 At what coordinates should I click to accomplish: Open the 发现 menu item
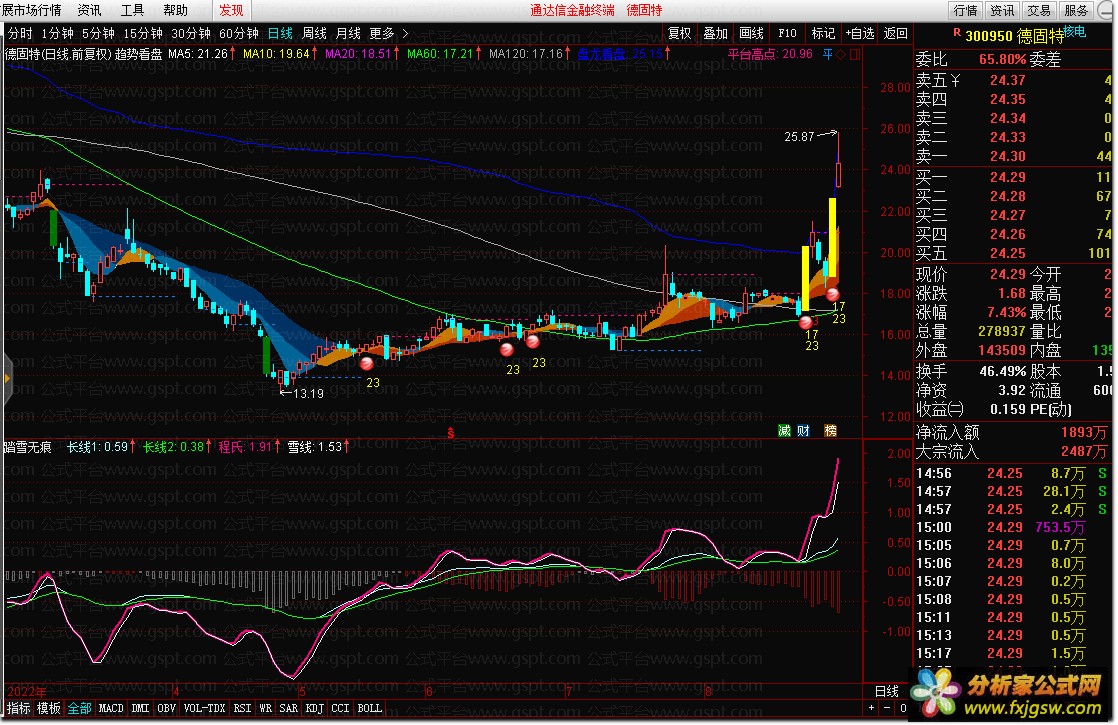[231, 11]
